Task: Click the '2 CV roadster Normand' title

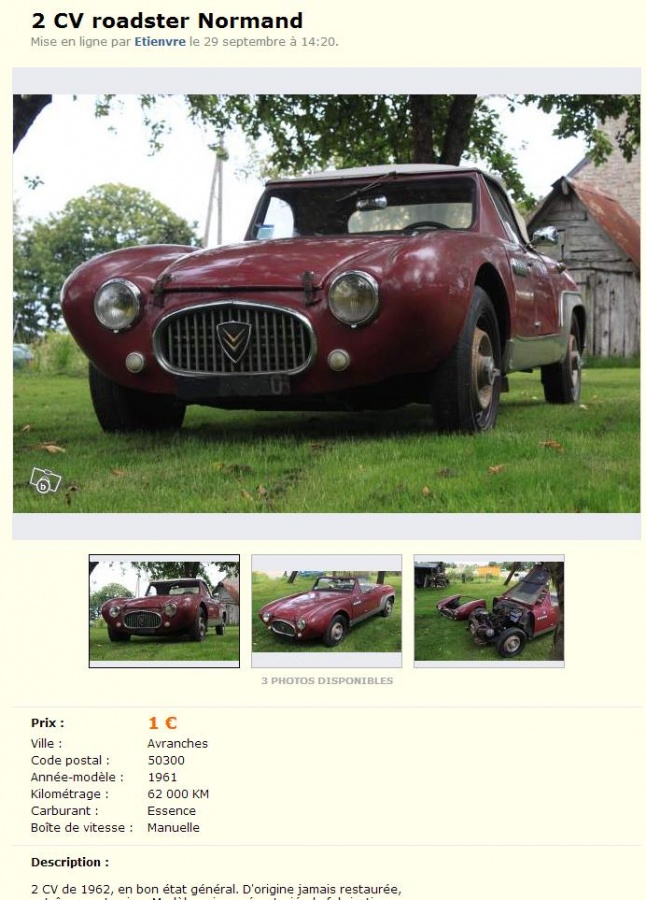Action: (x=167, y=21)
